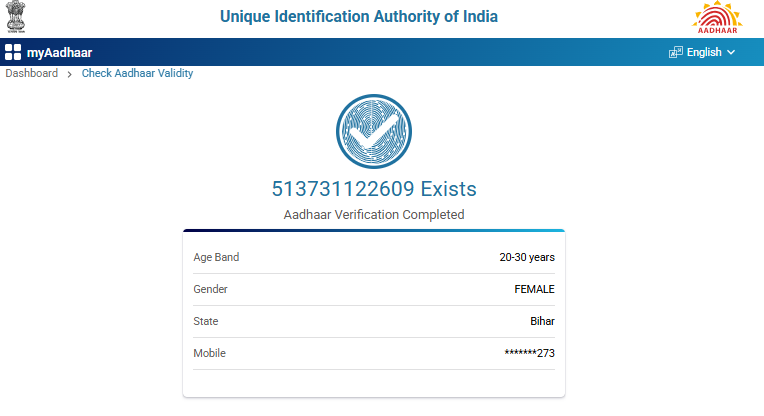
Task: Click the FEMALE gender value
Action: pyautogui.click(x=534, y=289)
